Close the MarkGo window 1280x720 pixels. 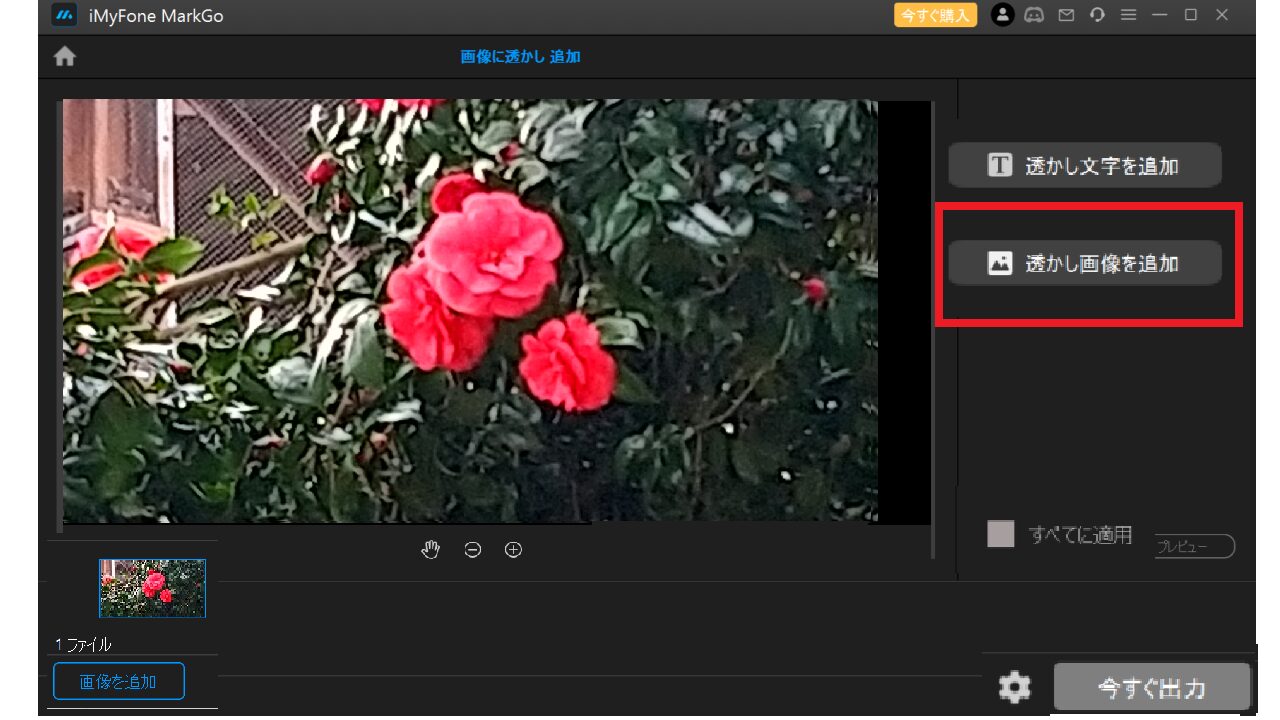point(1222,15)
